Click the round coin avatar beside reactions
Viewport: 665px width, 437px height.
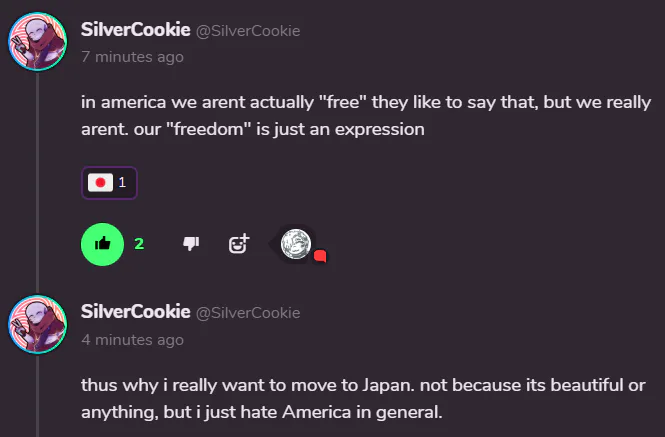(296, 243)
